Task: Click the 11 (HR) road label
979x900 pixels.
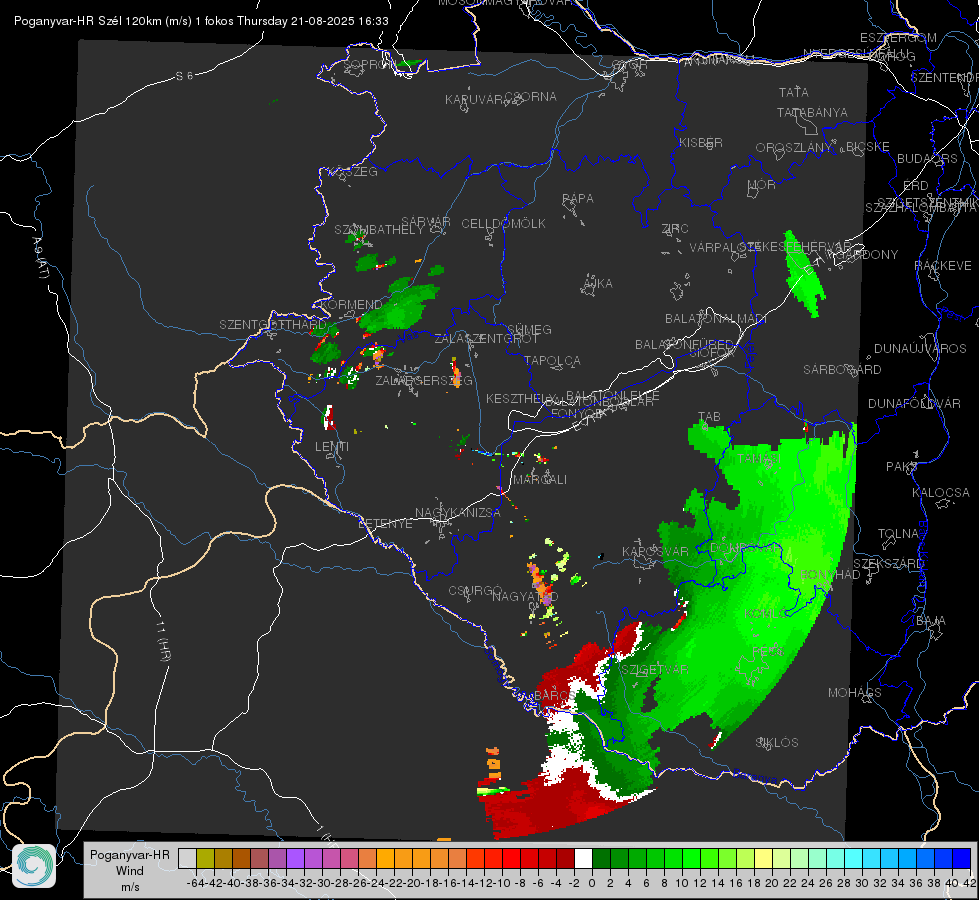Action: click(162, 641)
